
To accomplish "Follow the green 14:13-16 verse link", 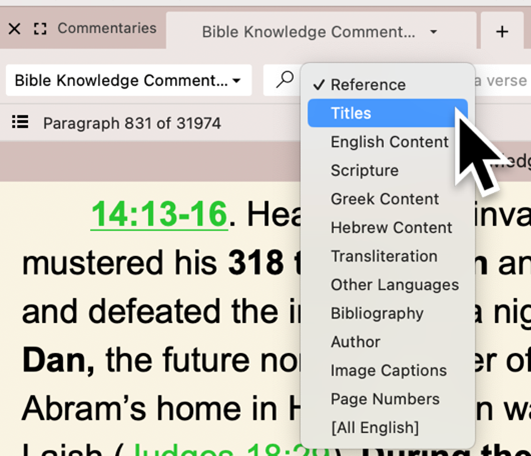I will (159, 214).
